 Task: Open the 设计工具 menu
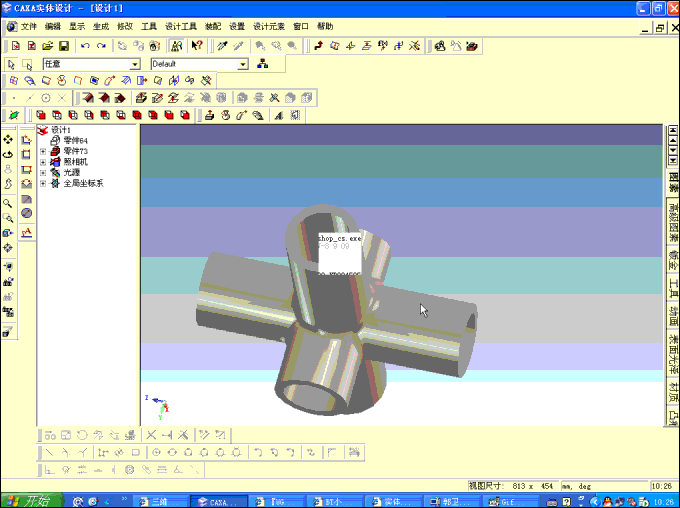tap(181, 26)
